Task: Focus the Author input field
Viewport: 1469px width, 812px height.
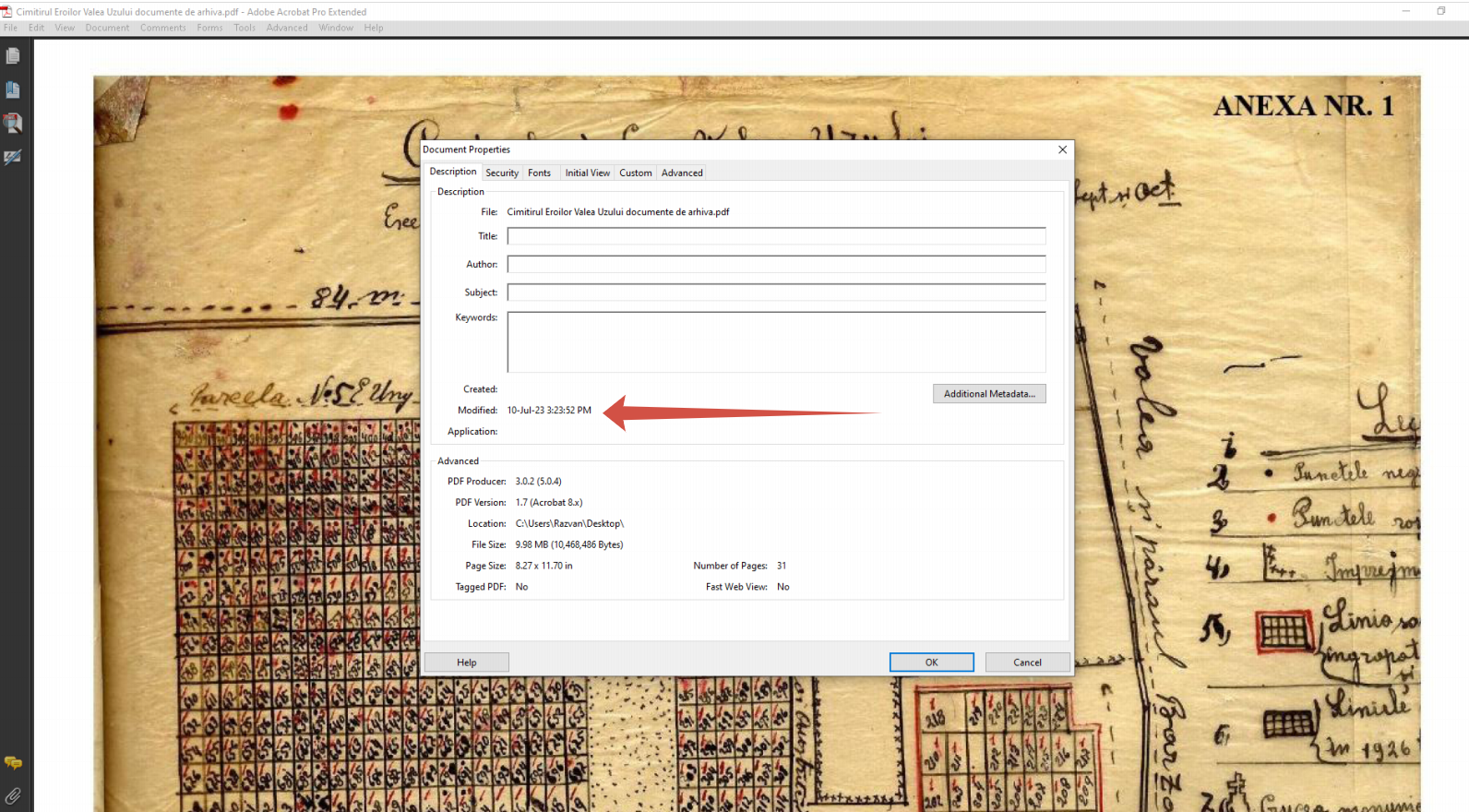Action: 775,265
